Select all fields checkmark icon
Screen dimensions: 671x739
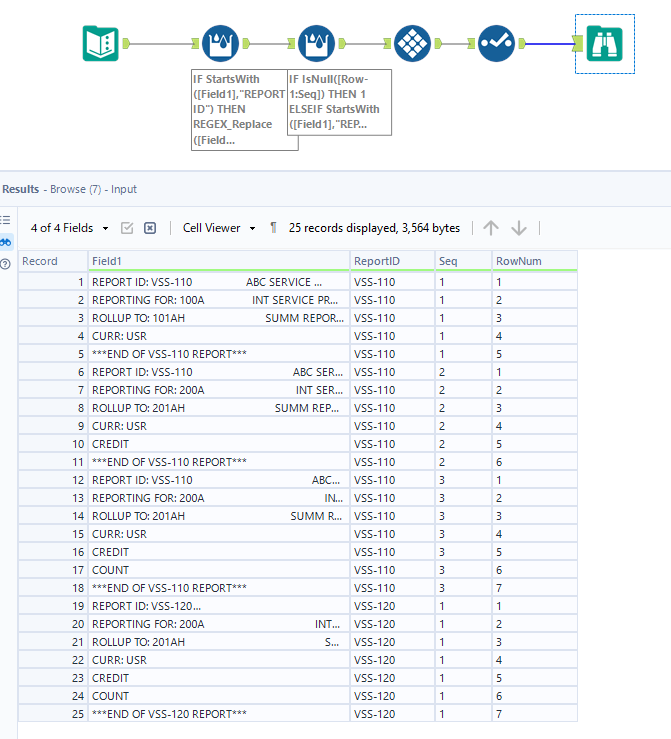point(127,228)
